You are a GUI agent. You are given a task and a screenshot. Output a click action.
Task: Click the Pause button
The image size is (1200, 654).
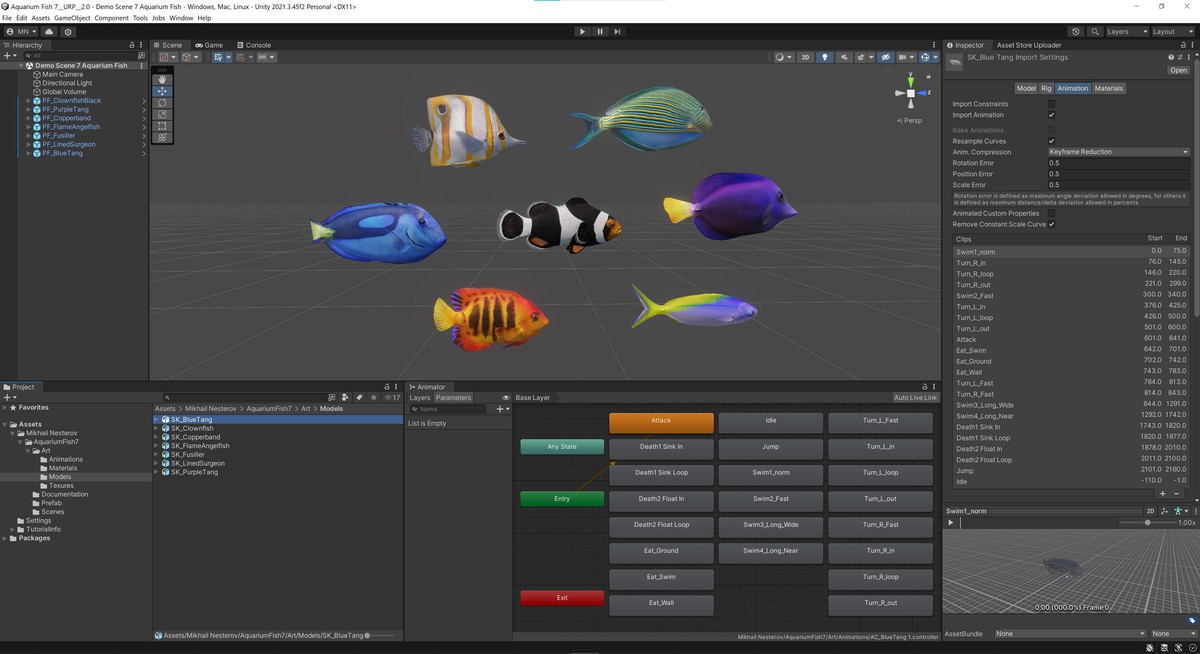coord(600,31)
